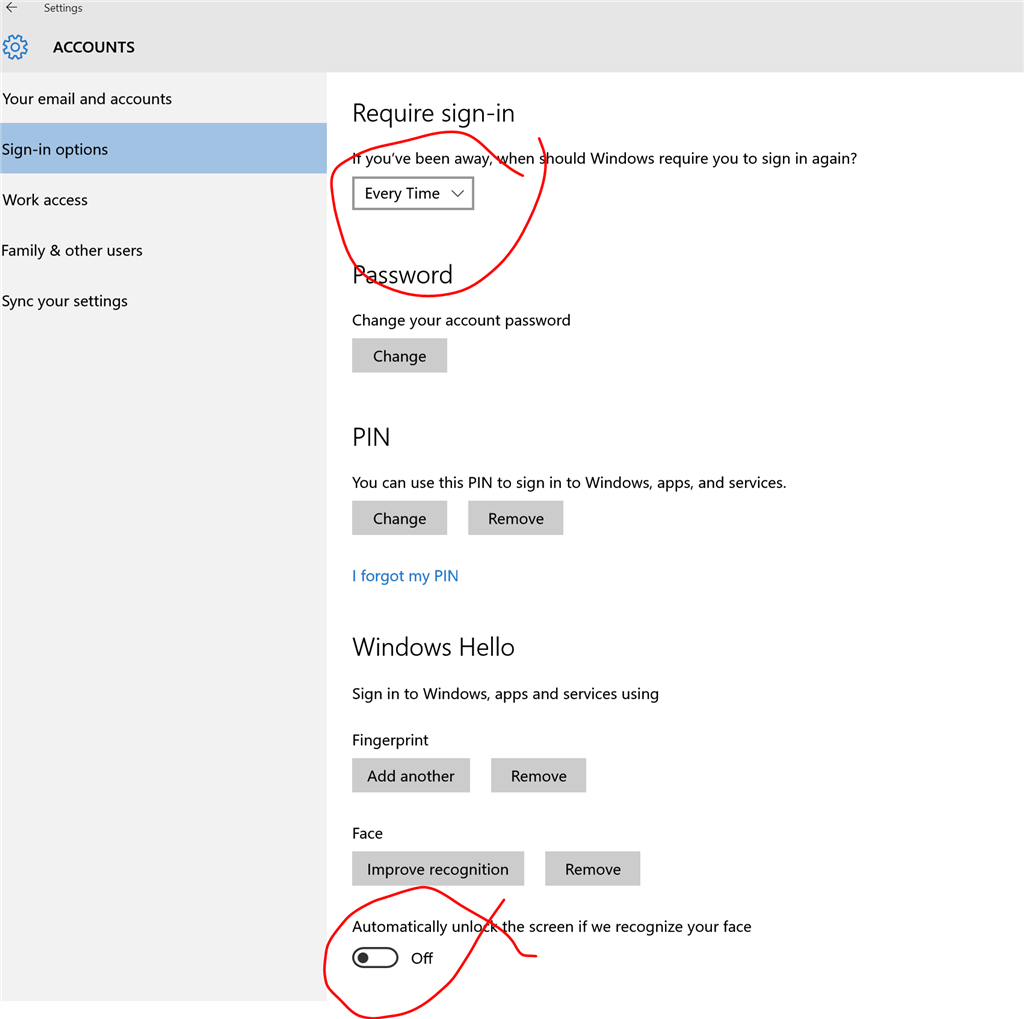
Task: Click the Windows Hello heading
Action: [x=433, y=647]
